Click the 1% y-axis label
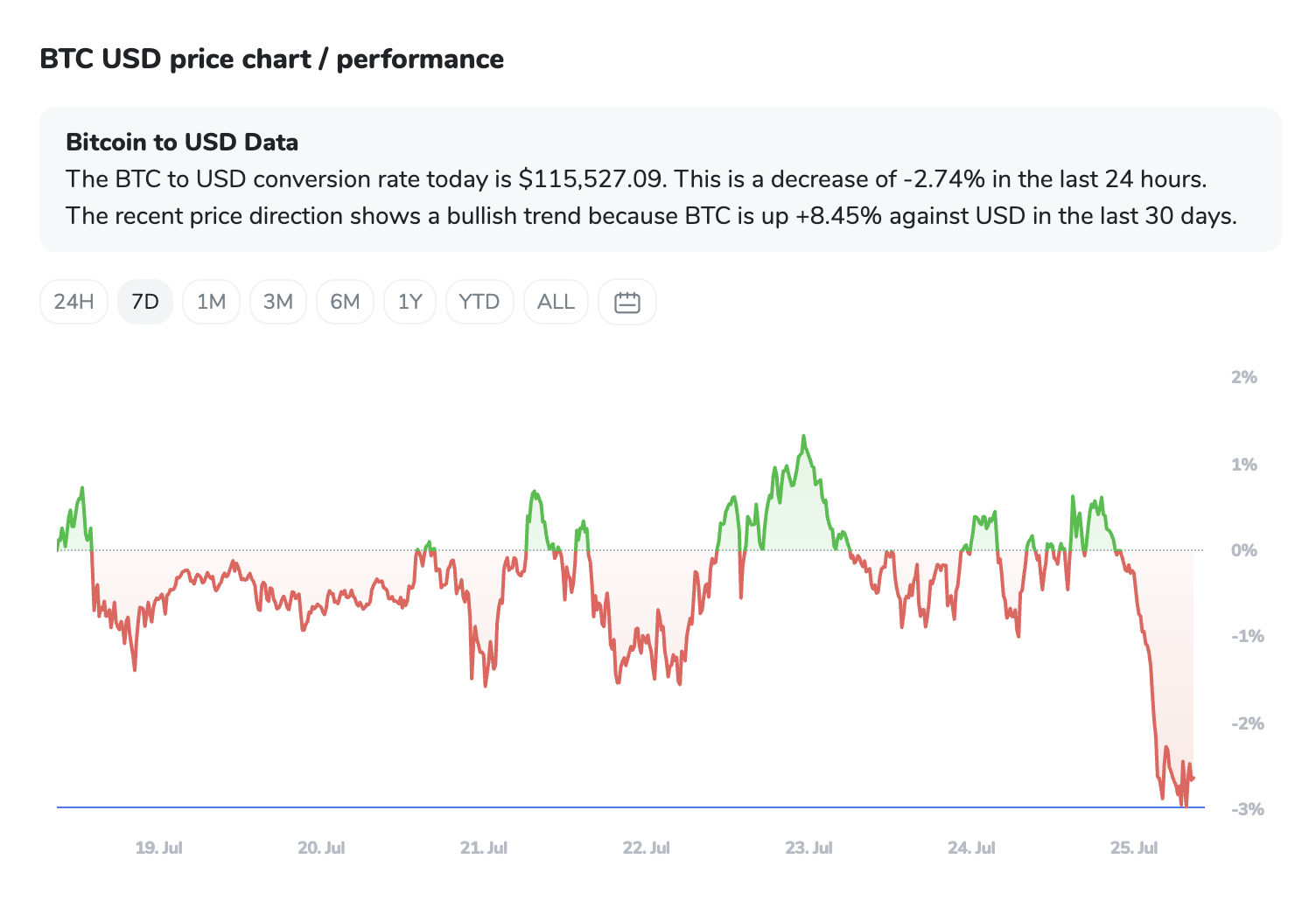Viewport: 1316px width, 901px height. coord(1243,464)
